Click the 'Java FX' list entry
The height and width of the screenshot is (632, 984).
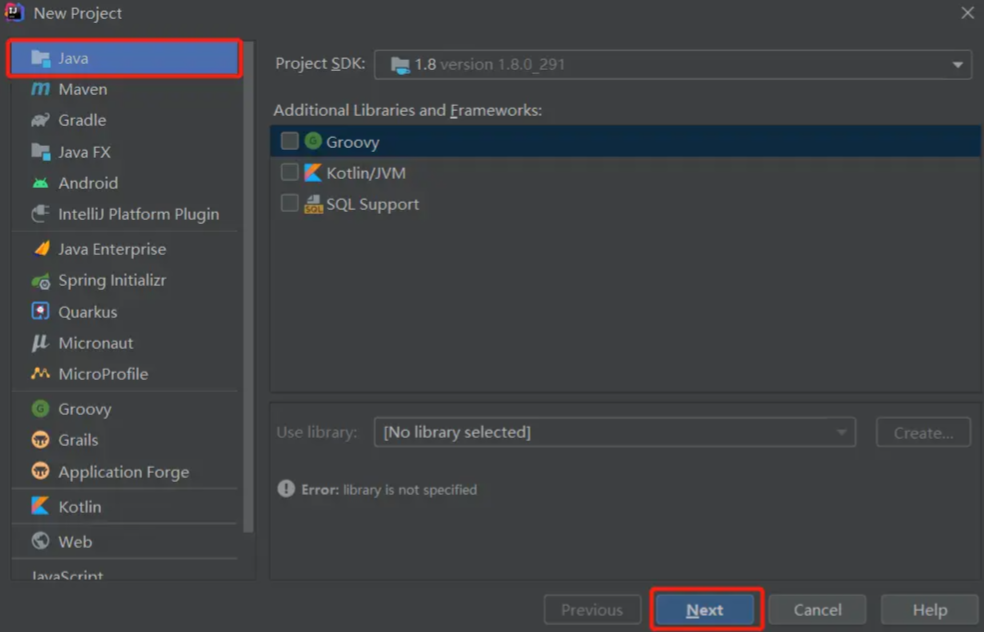124,152
